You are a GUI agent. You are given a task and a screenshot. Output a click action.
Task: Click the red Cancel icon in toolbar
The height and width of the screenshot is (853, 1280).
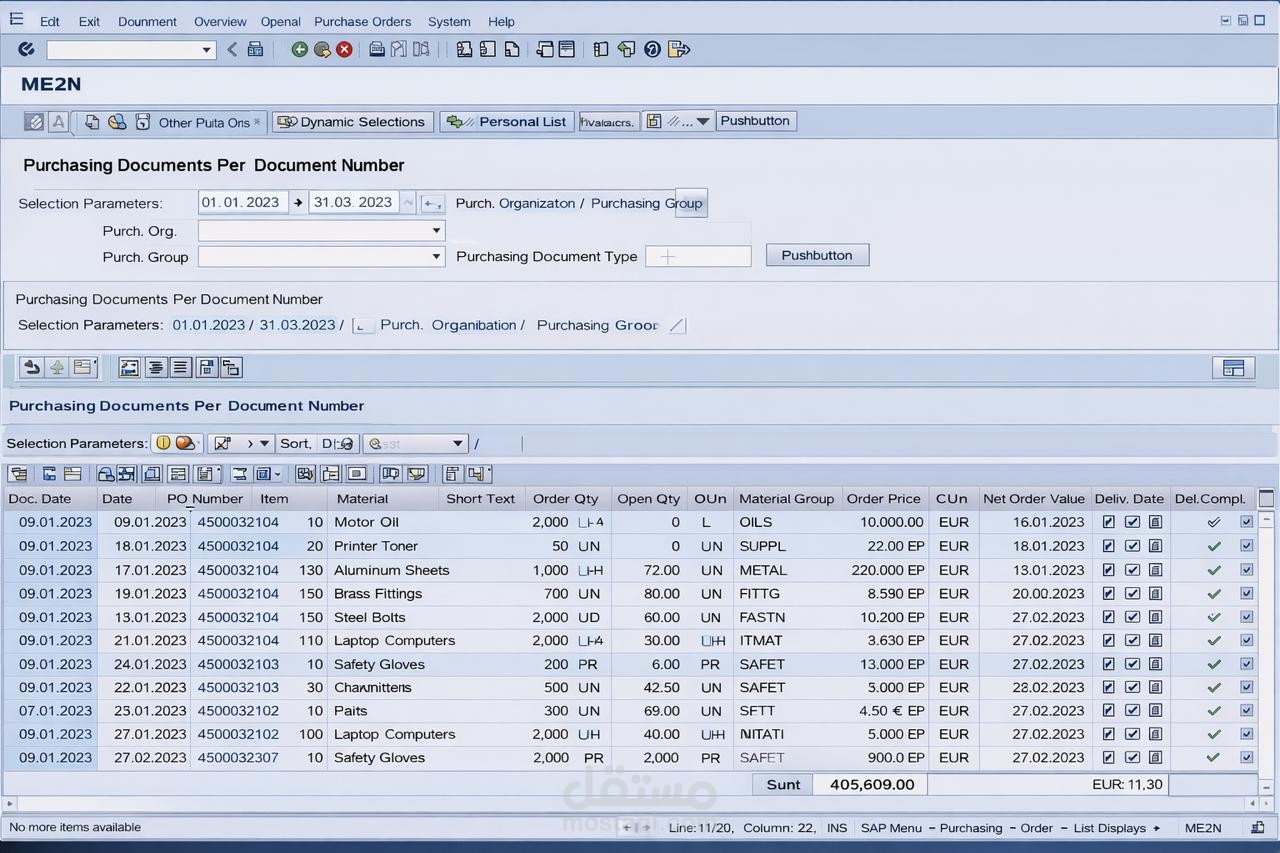344,49
